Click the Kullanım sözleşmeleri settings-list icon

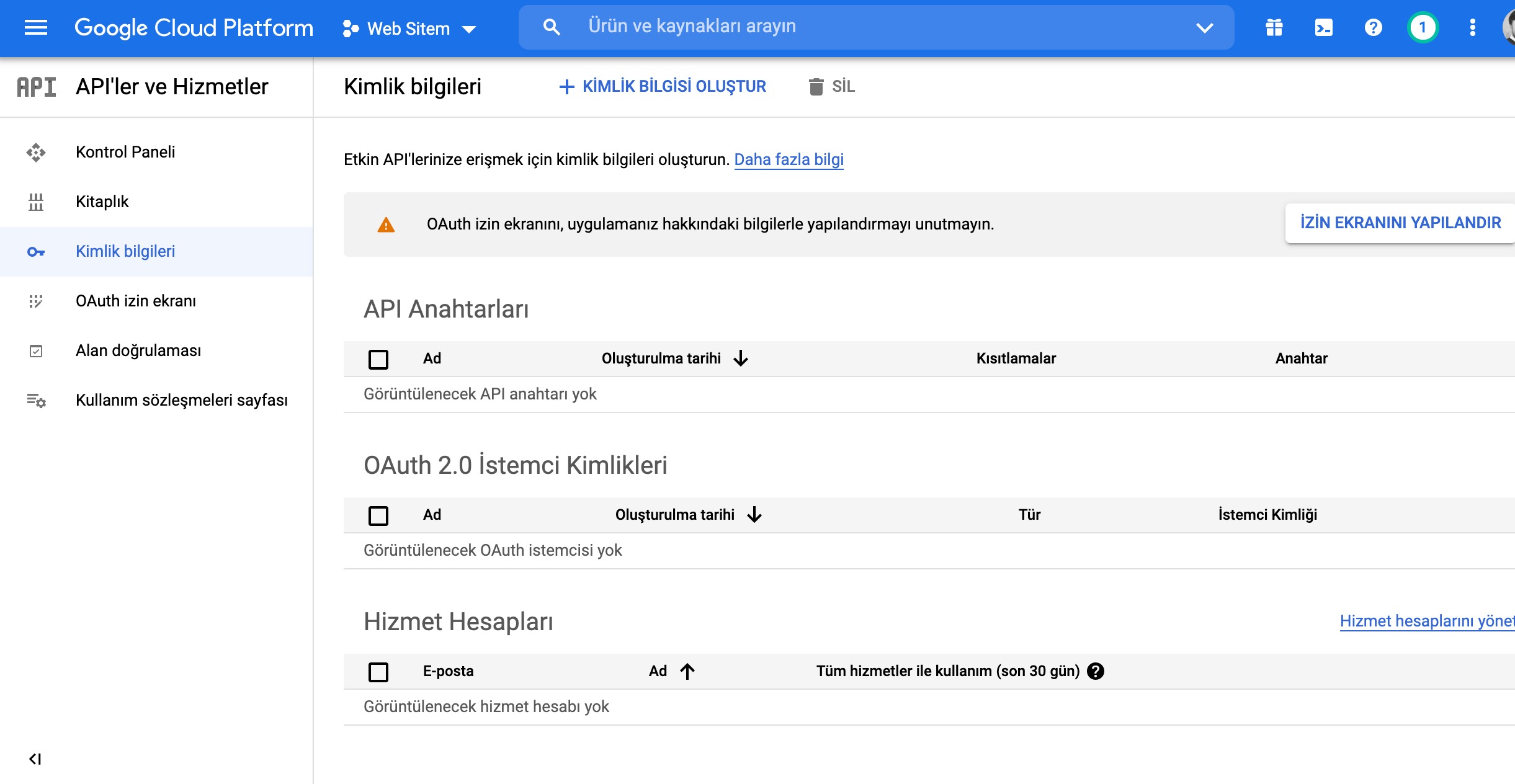[x=36, y=401]
